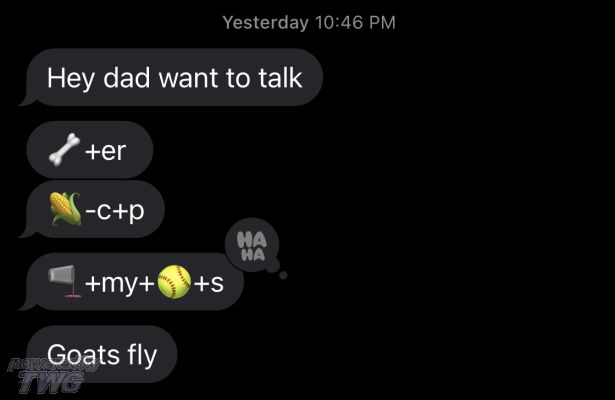Click the '+my+' text in third bubble

click(120, 284)
